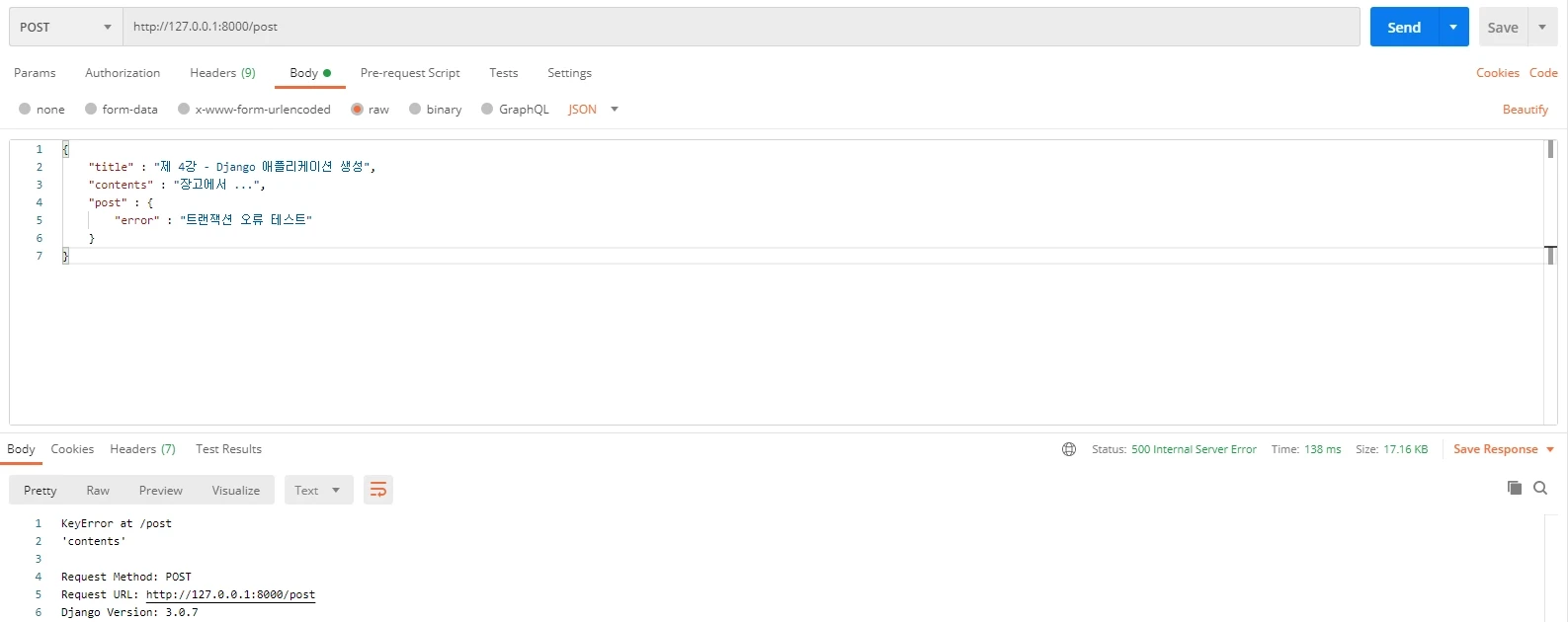Switch to Test Results response tab

tap(228, 449)
